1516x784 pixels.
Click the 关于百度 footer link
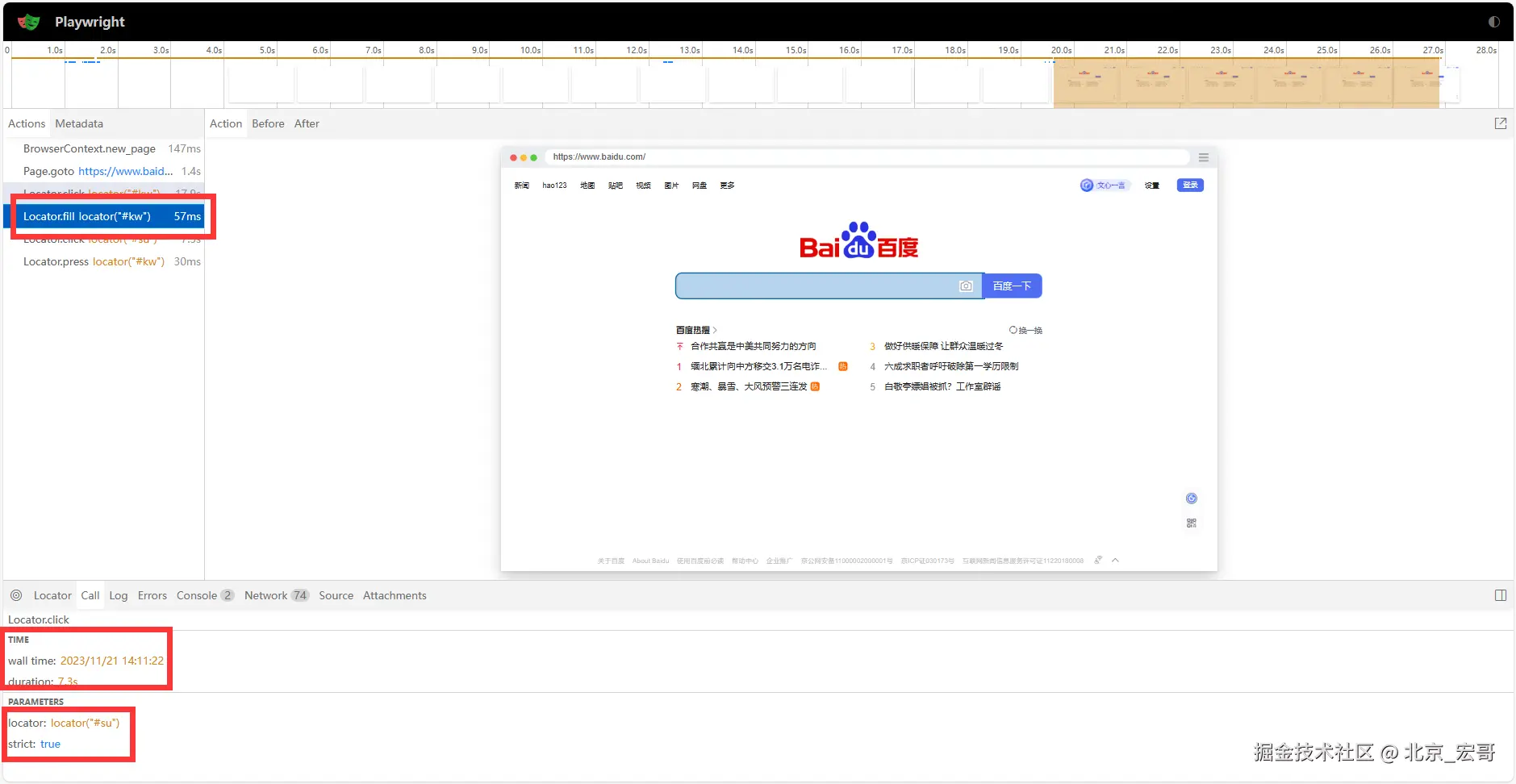coord(611,561)
